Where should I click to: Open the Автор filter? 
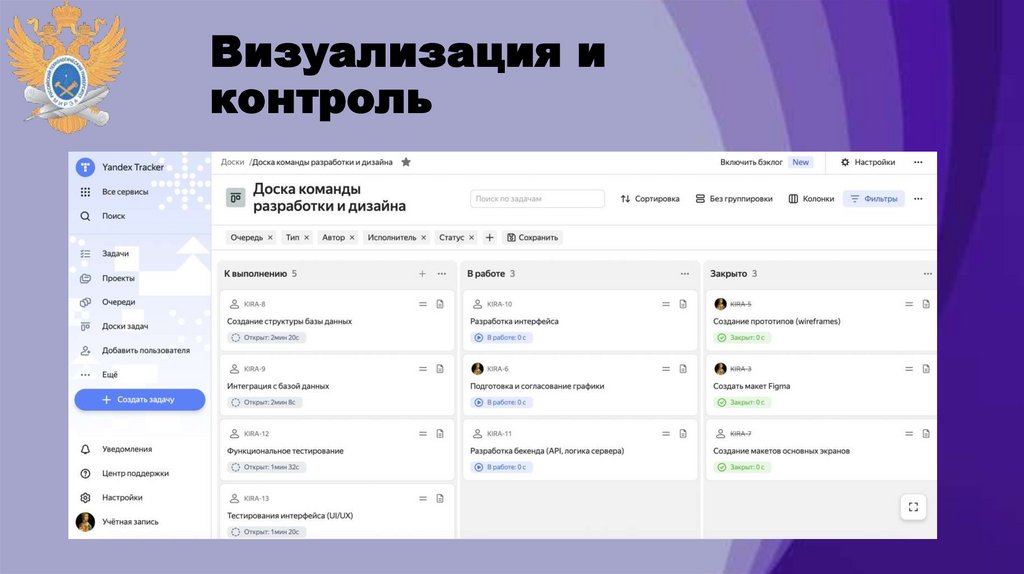click(x=333, y=238)
